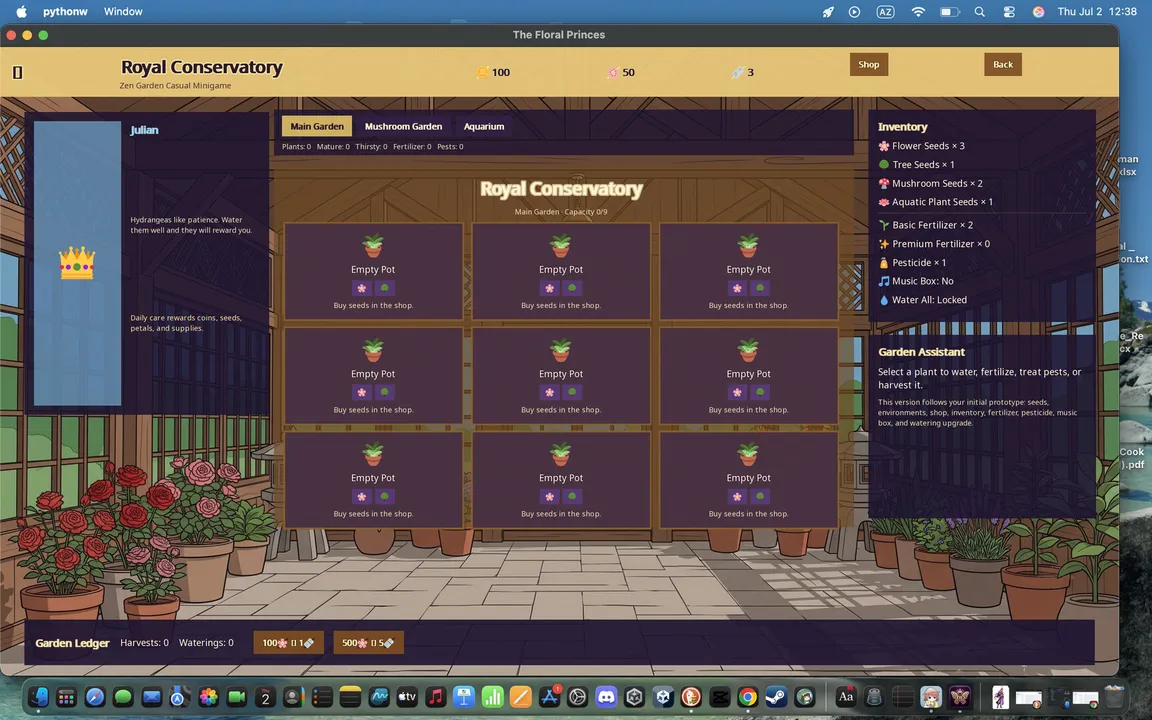
Task: Switch to the Mushroom Garden tab
Action: click(x=403, y=126)
